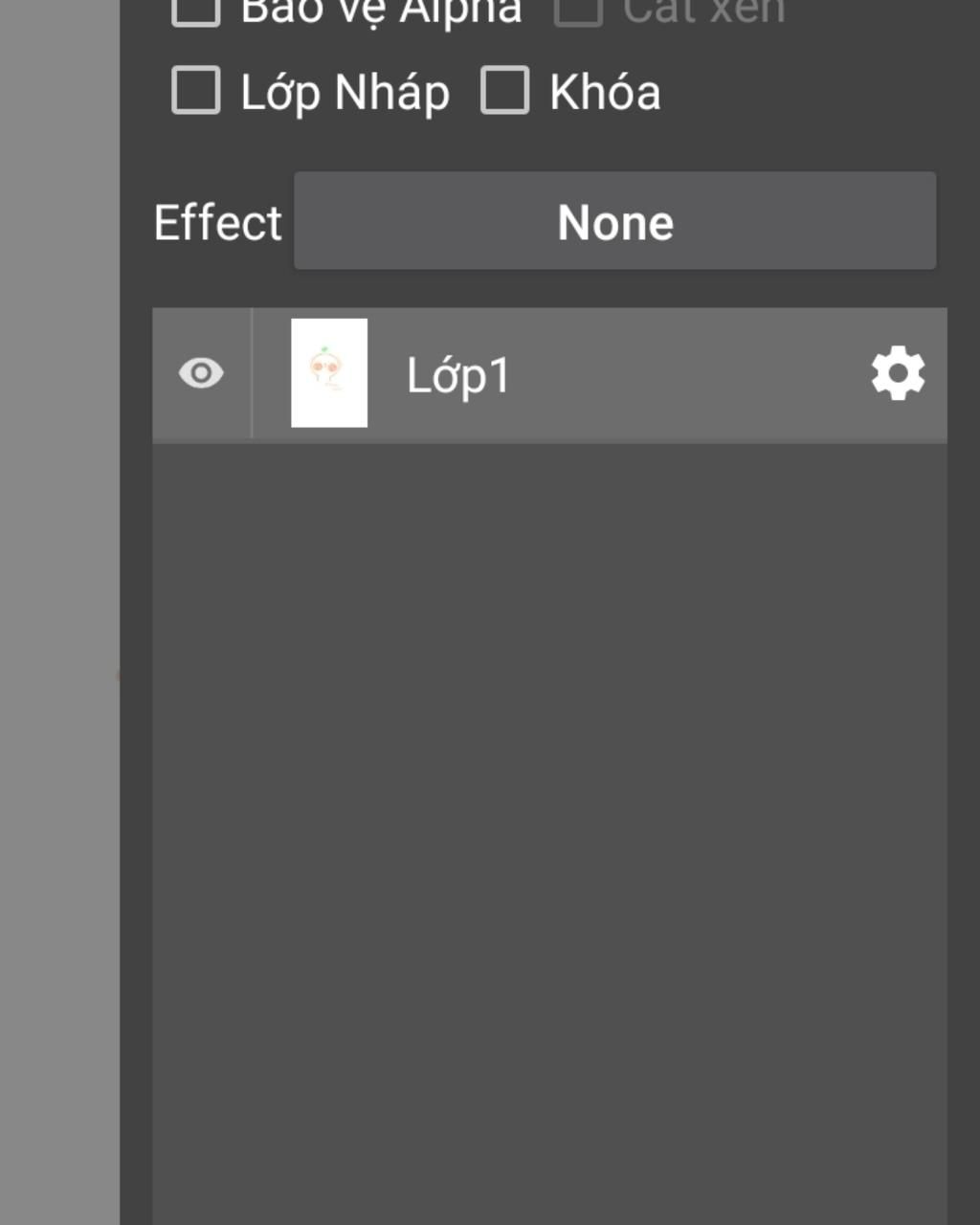
Task: Select the Lớp1 layer name
Action: click(x=458, y=375)
